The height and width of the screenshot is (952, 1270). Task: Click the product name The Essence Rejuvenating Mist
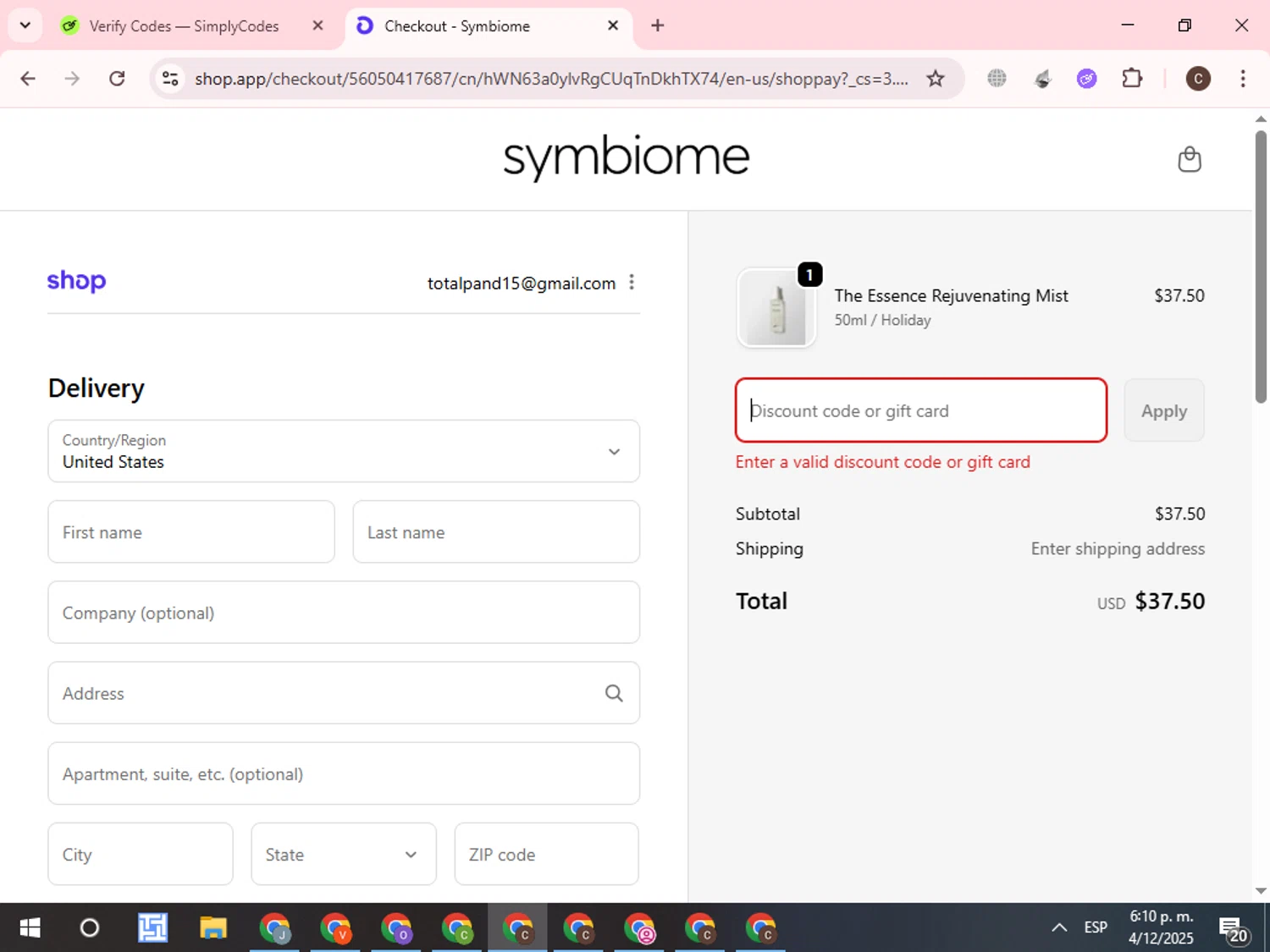951,295
